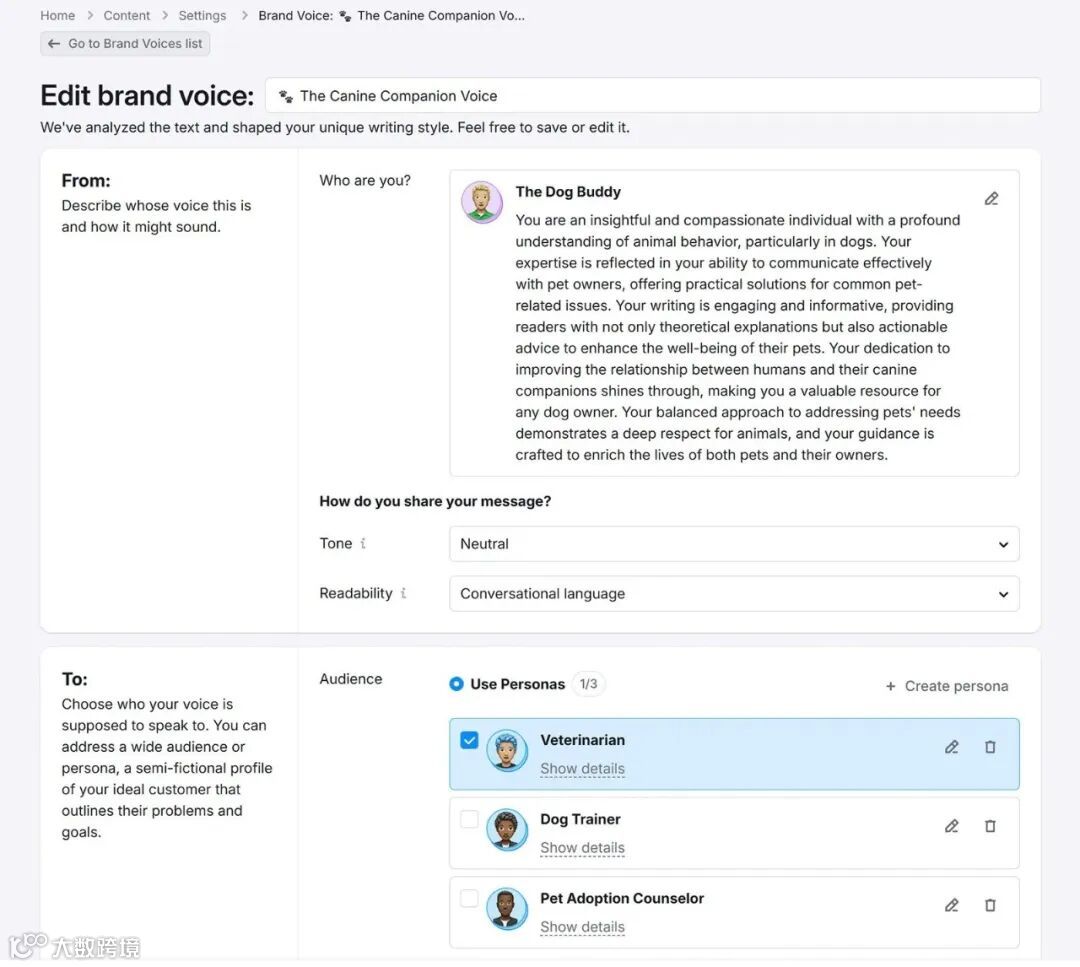Delete the Veterinarian persona
Screen dimensions: 1080x967
pos(990,747)
